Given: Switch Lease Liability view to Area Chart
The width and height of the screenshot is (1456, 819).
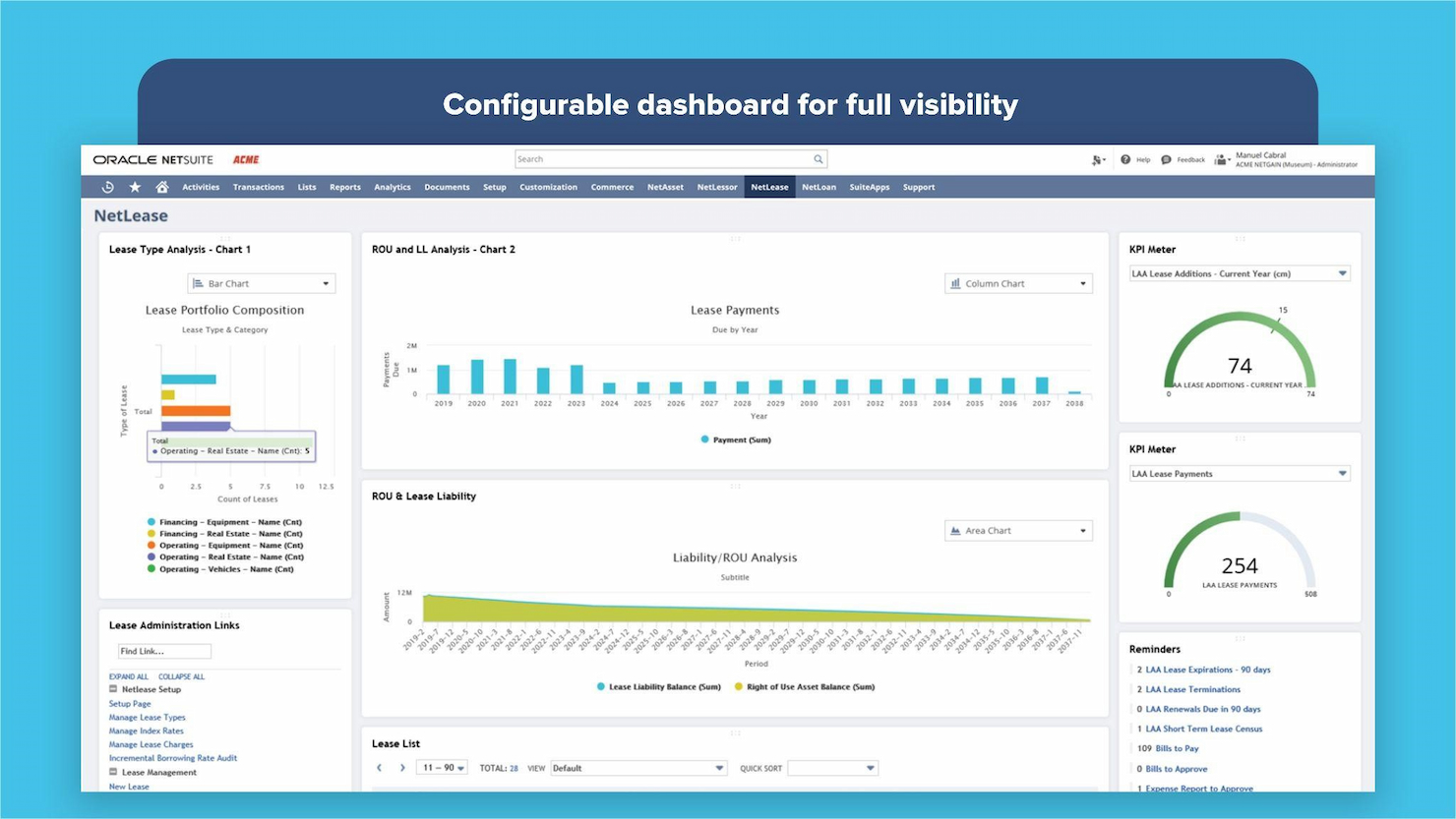Looking at the screenshot, I should pos(1018,530).
